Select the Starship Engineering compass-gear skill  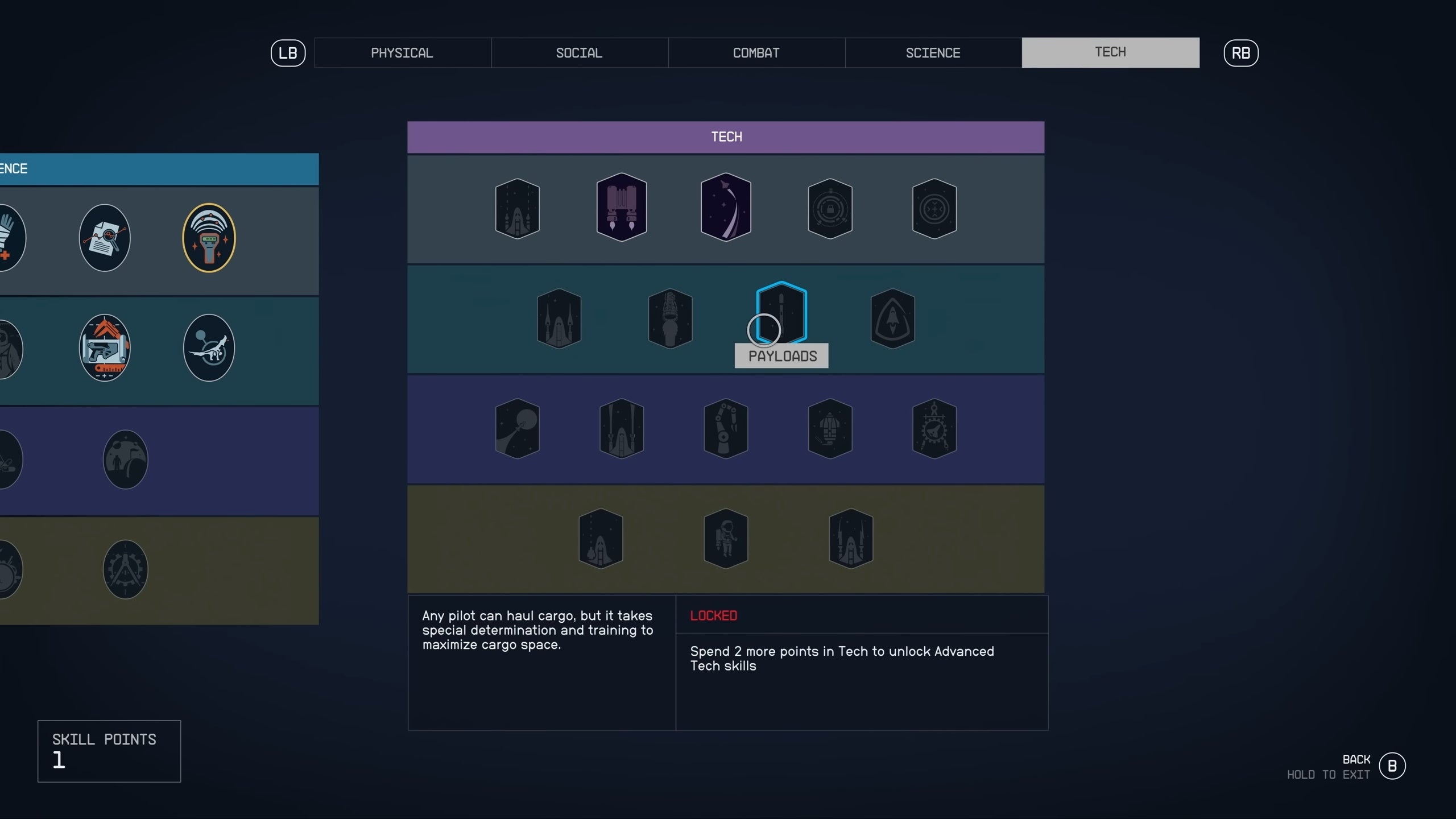click(x=935, y=429)
